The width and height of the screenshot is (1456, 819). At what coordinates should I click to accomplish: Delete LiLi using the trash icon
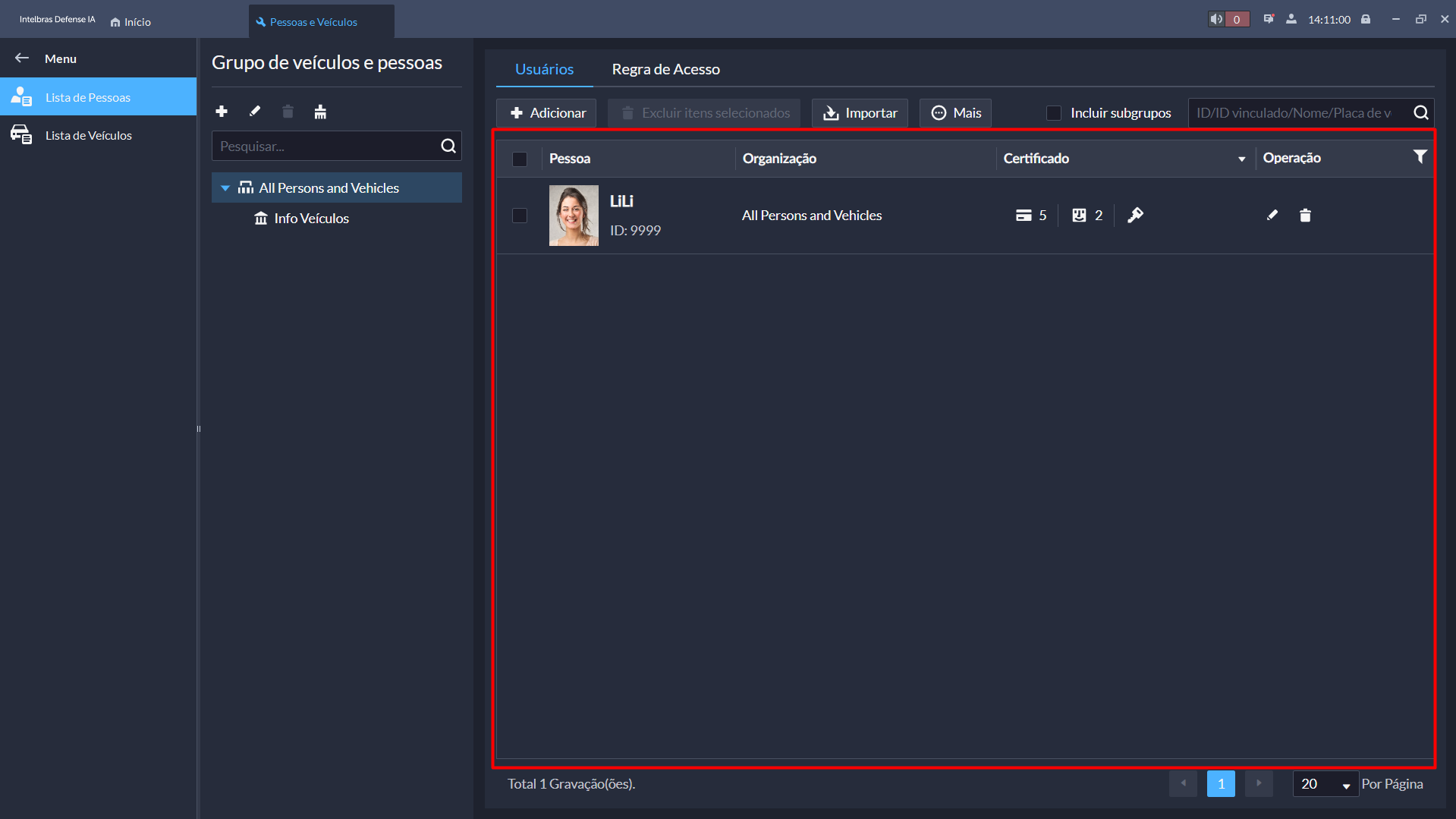[1305, 216]
